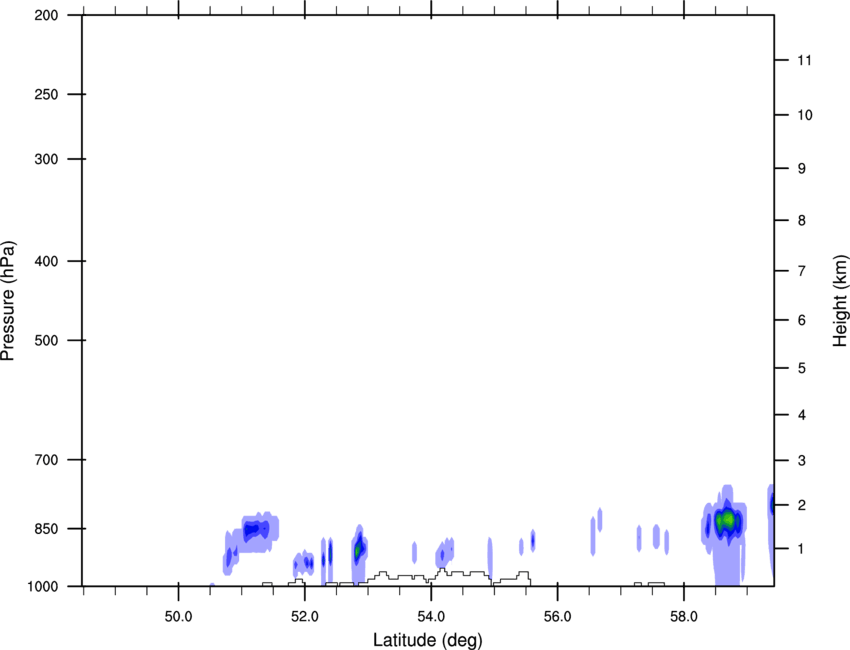The width and height of the screenshot is (850, 650).
Task: Click the 52.0 latitude tick label
Action: [305, 617]
